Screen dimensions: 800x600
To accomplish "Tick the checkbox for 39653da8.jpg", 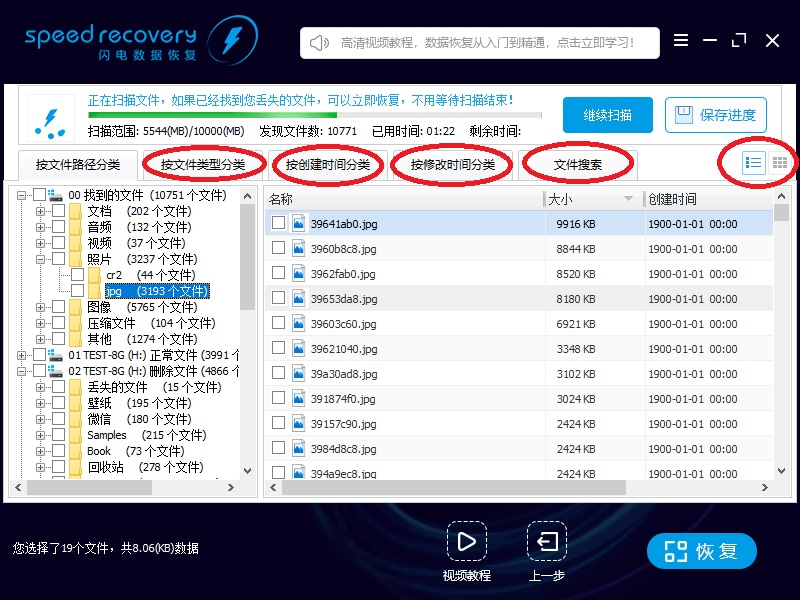I will pos(278,299).
